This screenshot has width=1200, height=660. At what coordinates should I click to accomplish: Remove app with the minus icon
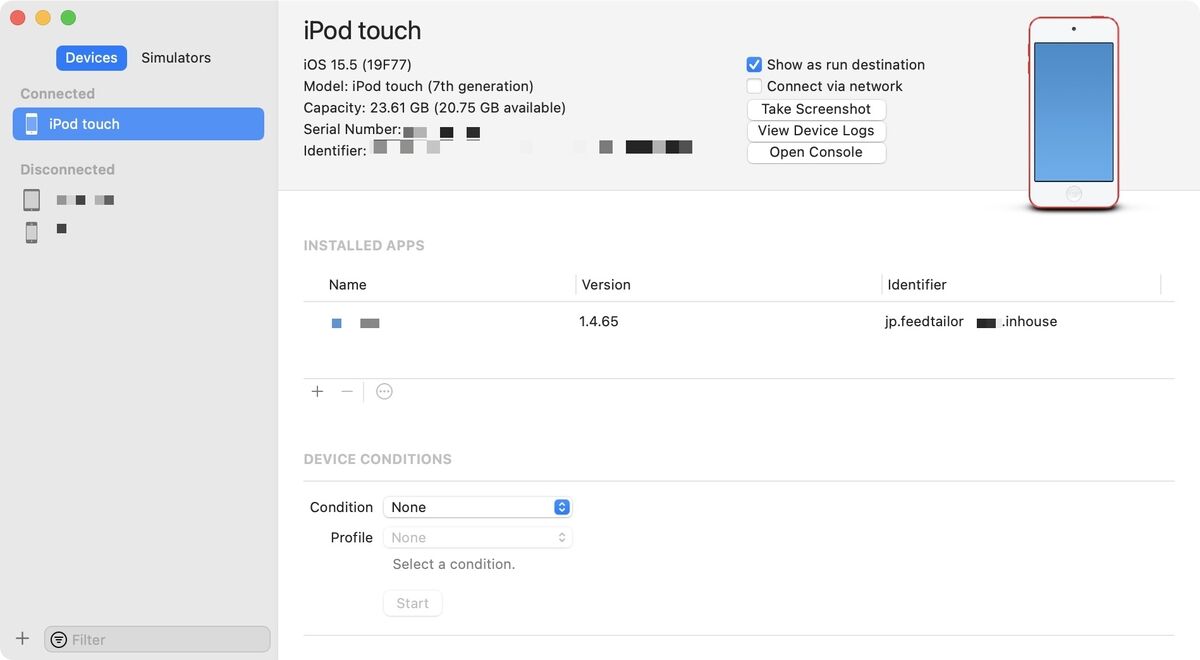point(347,391)
